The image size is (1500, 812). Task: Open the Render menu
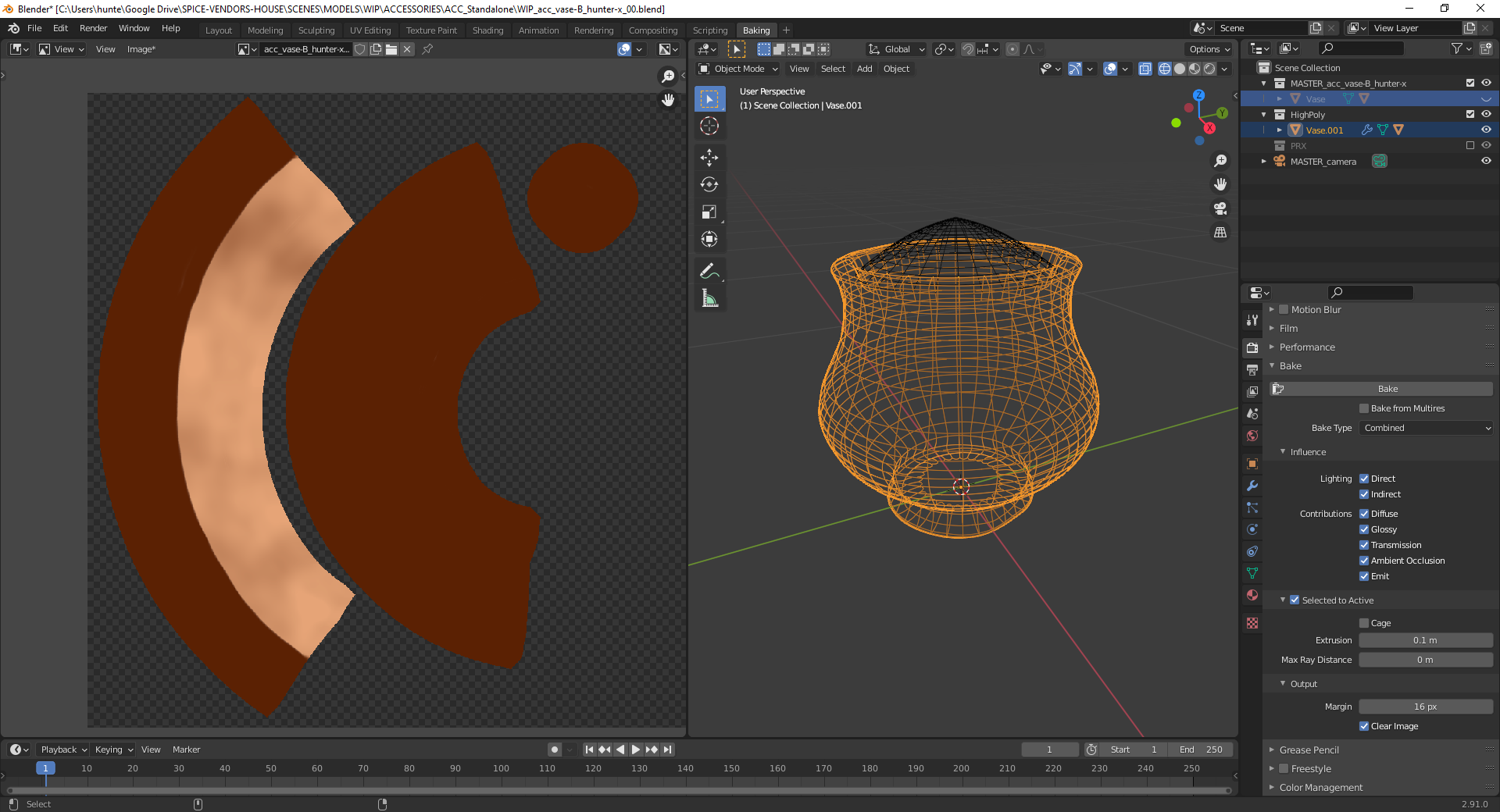coord(93,28)
